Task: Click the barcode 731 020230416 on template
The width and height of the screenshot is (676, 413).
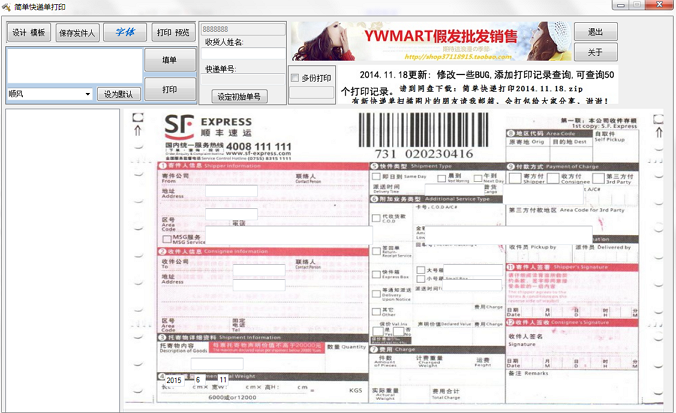Action: [x=423, y=136]
